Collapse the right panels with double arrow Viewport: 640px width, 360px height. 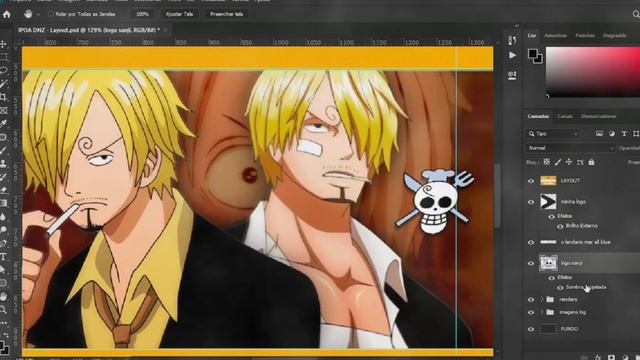[517, 26]
